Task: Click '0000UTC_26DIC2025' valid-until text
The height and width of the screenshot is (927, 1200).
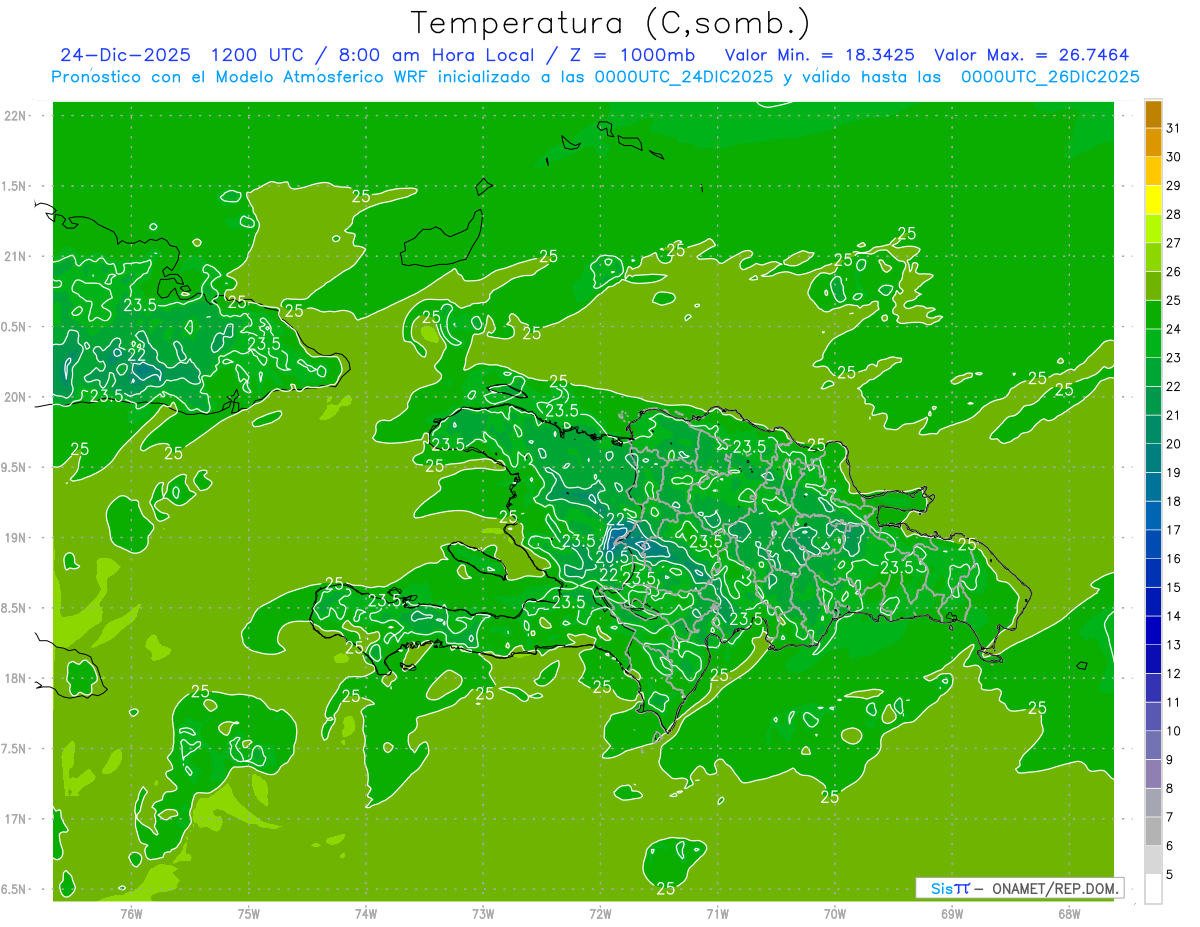Action: pos(1050,76)
